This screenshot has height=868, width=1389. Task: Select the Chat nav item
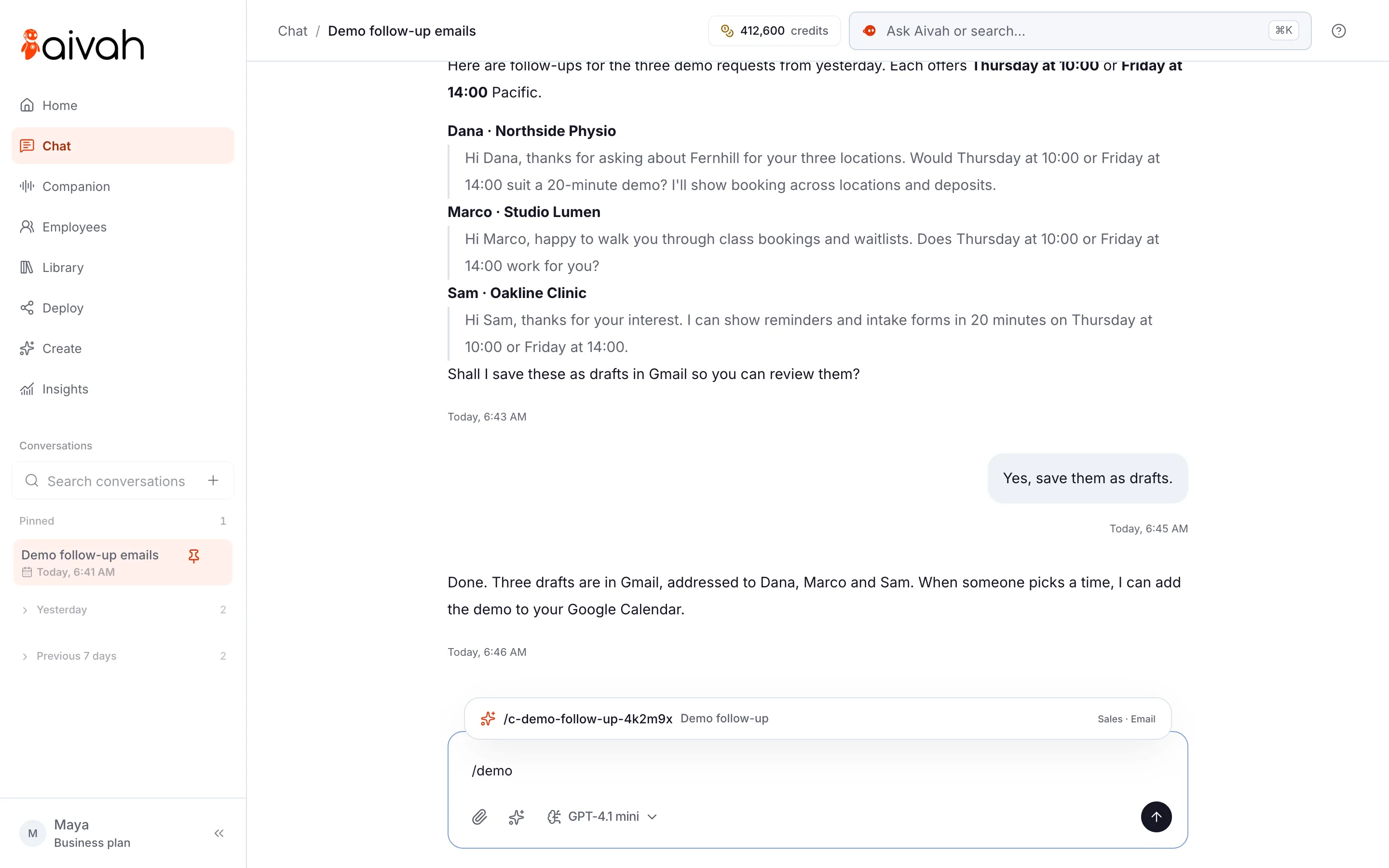(x=123, y=146)
